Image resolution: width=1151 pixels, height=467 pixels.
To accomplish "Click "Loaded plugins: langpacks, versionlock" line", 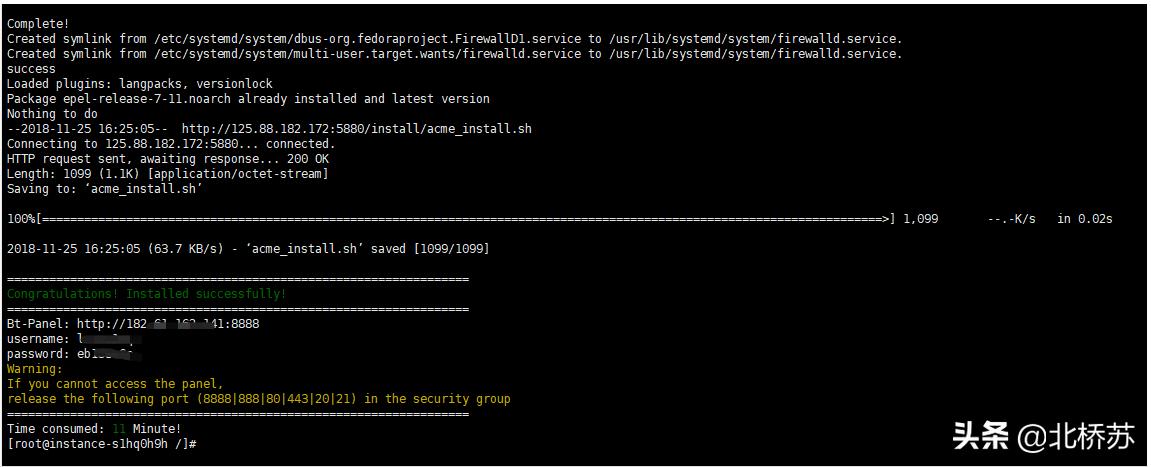I will point(139,84).
